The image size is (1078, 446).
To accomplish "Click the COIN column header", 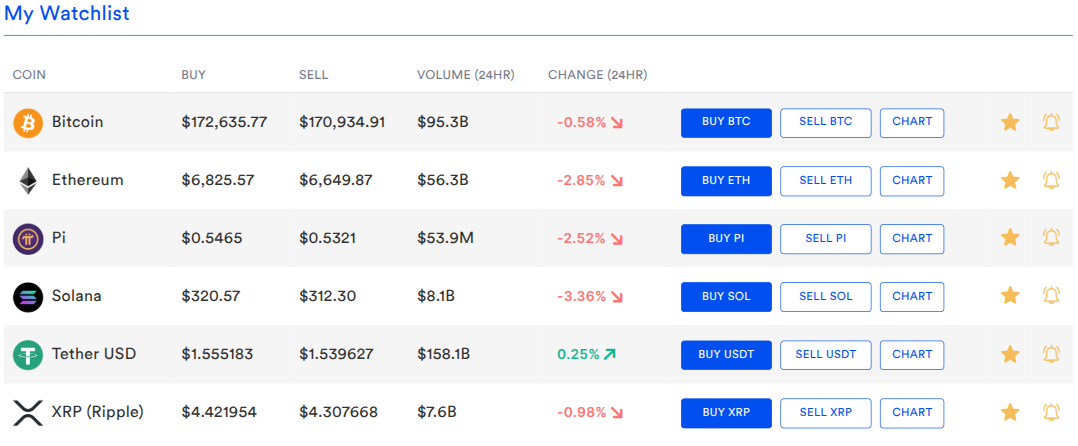I will 30,75.
